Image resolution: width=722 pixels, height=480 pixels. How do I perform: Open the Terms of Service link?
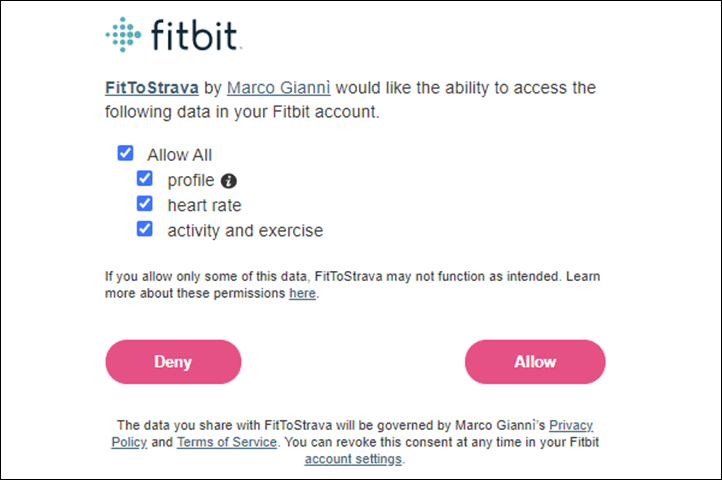point(227,442)
